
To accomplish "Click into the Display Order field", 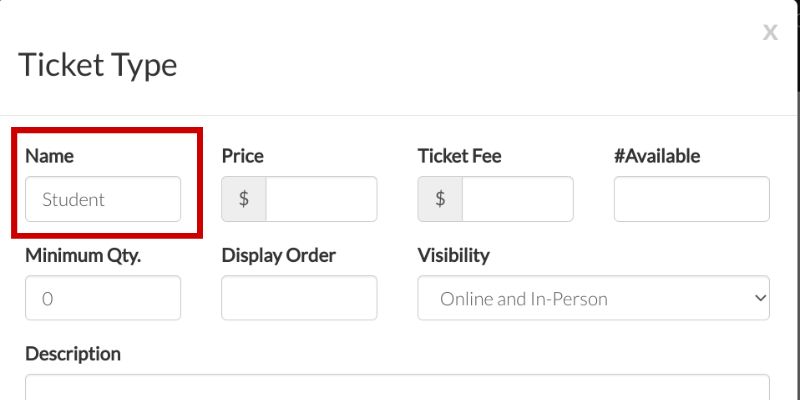I will click(x=299, y=298).
